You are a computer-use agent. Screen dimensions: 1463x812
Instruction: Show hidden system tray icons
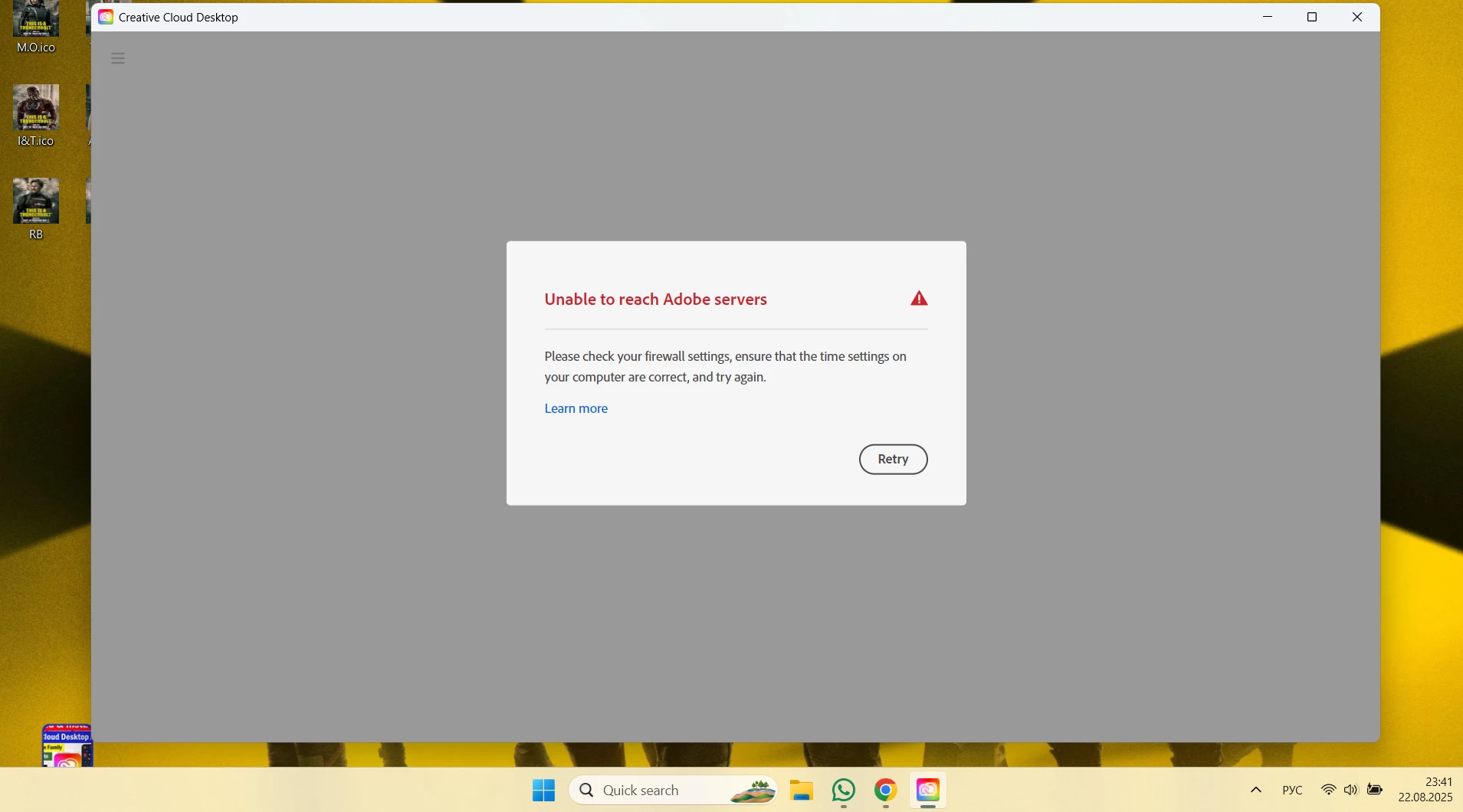click(1255, 790)
